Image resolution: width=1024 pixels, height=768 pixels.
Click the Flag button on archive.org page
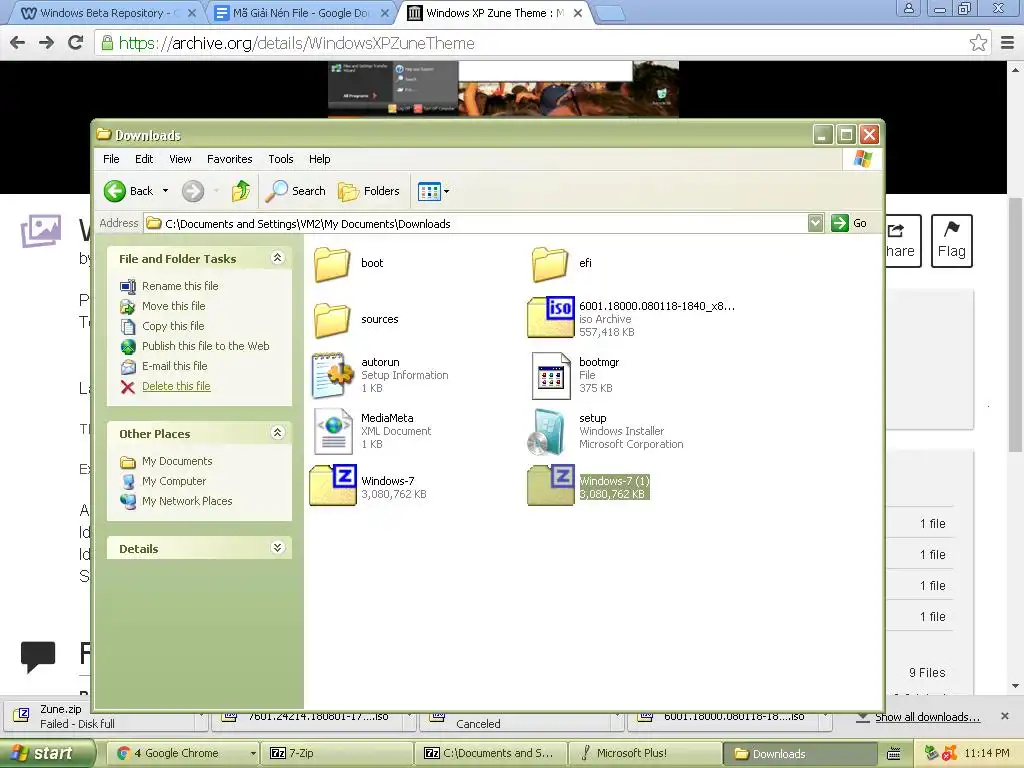pos(952,240)
